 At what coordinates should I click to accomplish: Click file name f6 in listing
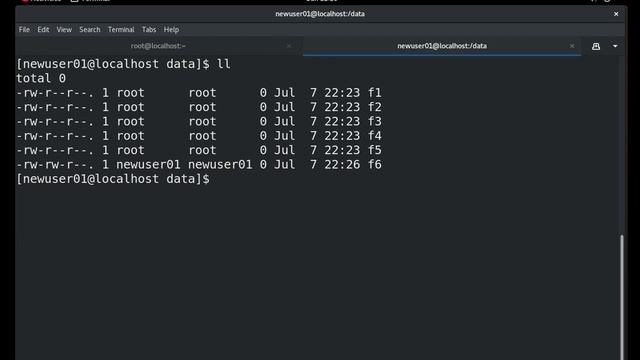pos(375,164)
